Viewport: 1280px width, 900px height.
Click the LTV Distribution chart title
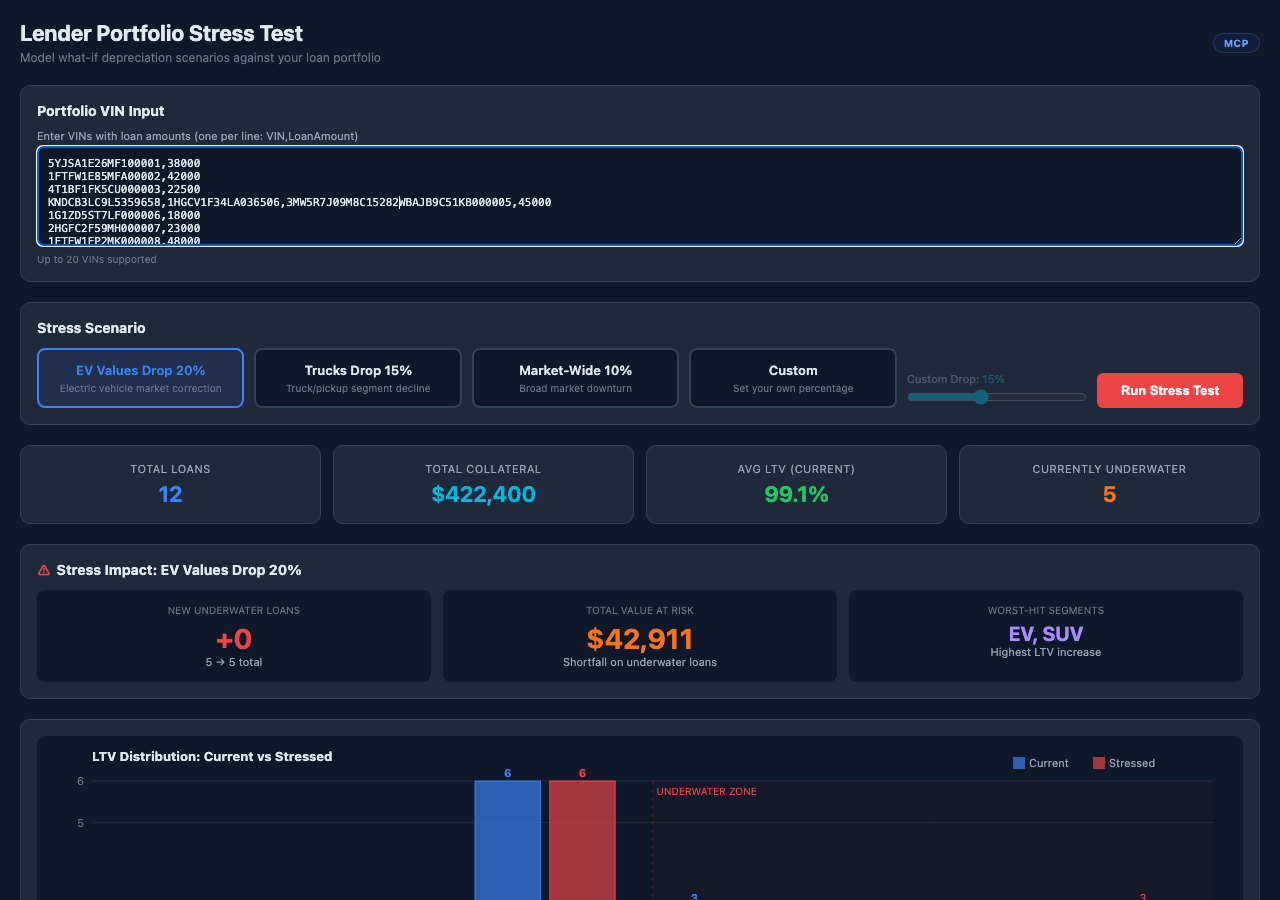click(212, 757)
